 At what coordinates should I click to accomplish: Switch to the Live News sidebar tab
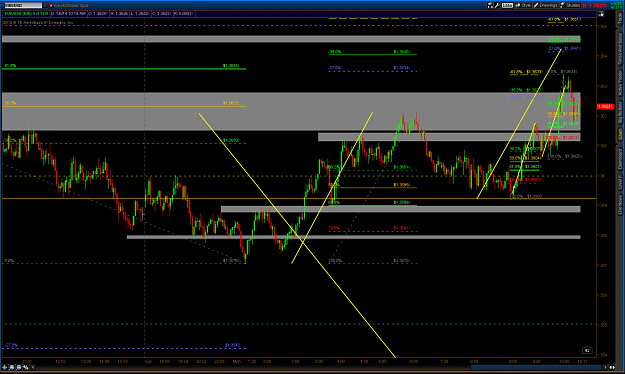(x=620, y=204)
